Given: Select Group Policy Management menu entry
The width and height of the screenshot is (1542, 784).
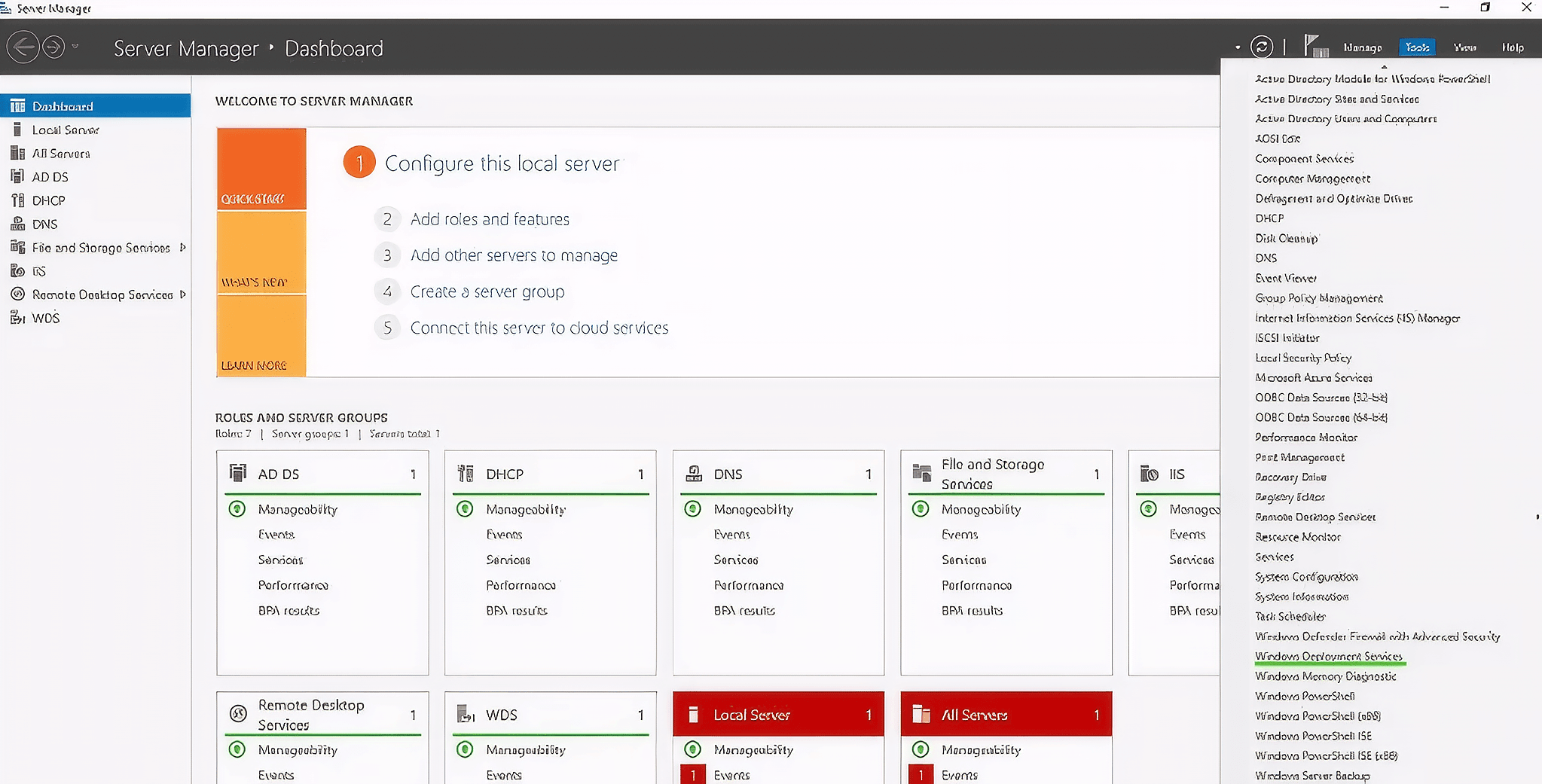Looking at the screenshot, I should point(1319,298).
